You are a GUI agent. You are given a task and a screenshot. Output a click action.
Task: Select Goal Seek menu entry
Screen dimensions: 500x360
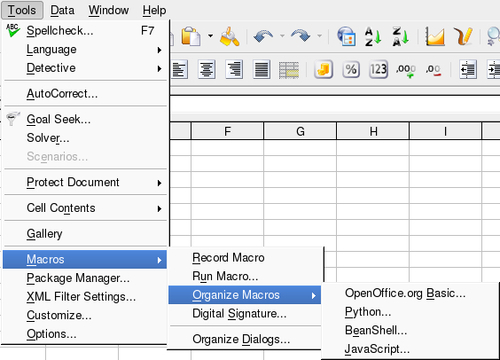click(x=85, y=119)
